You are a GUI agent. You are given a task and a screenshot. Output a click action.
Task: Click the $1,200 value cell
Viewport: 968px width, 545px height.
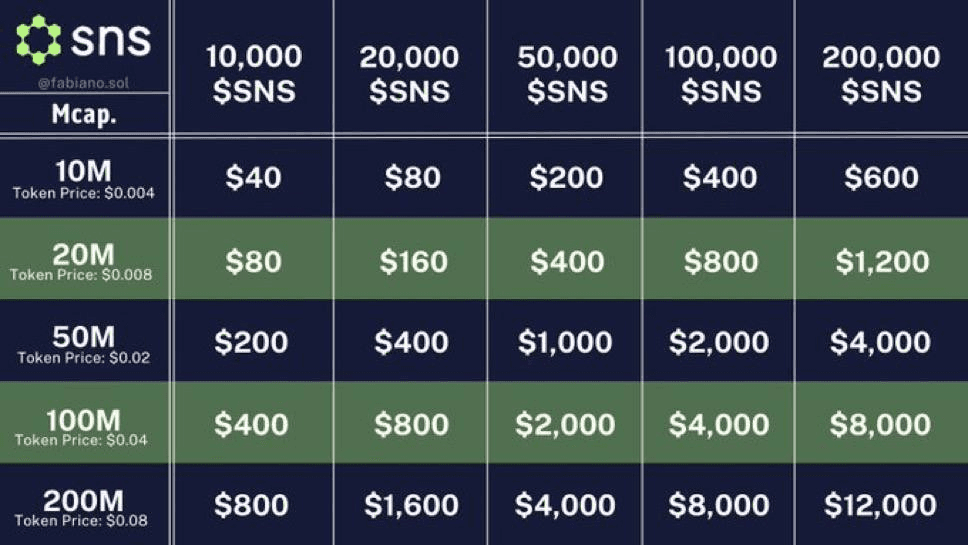882,262
